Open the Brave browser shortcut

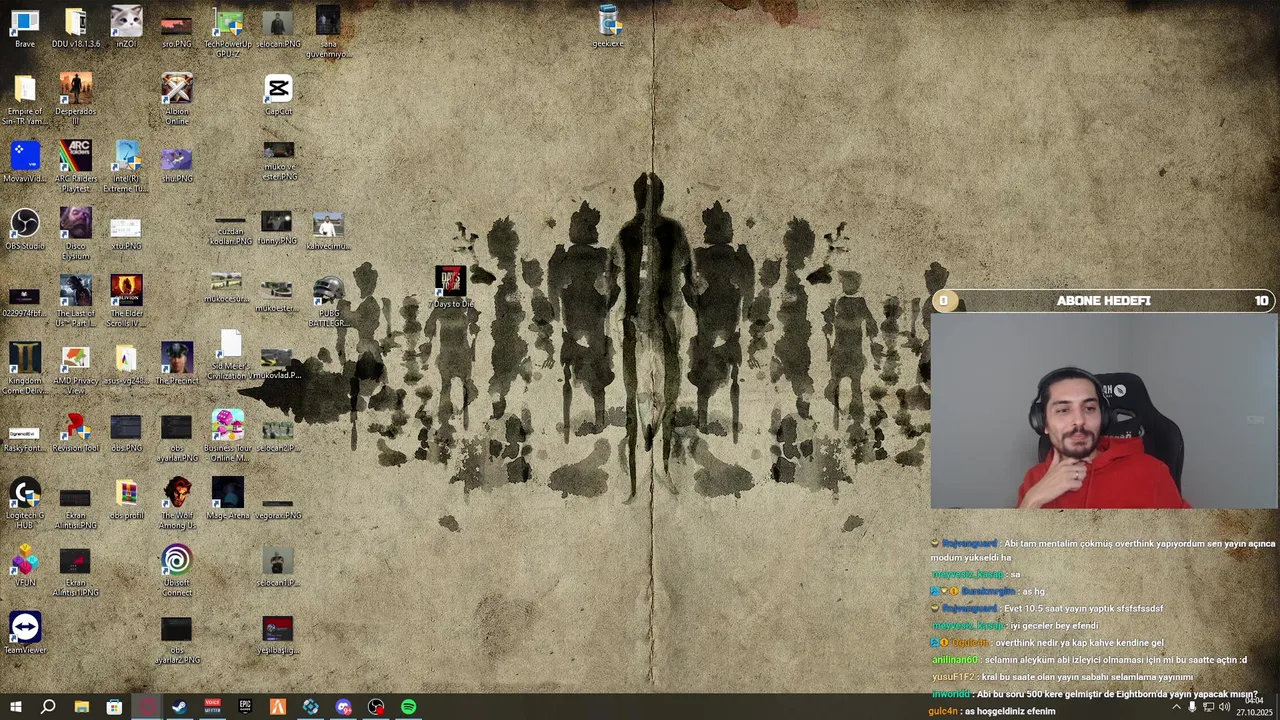(25, 27)
